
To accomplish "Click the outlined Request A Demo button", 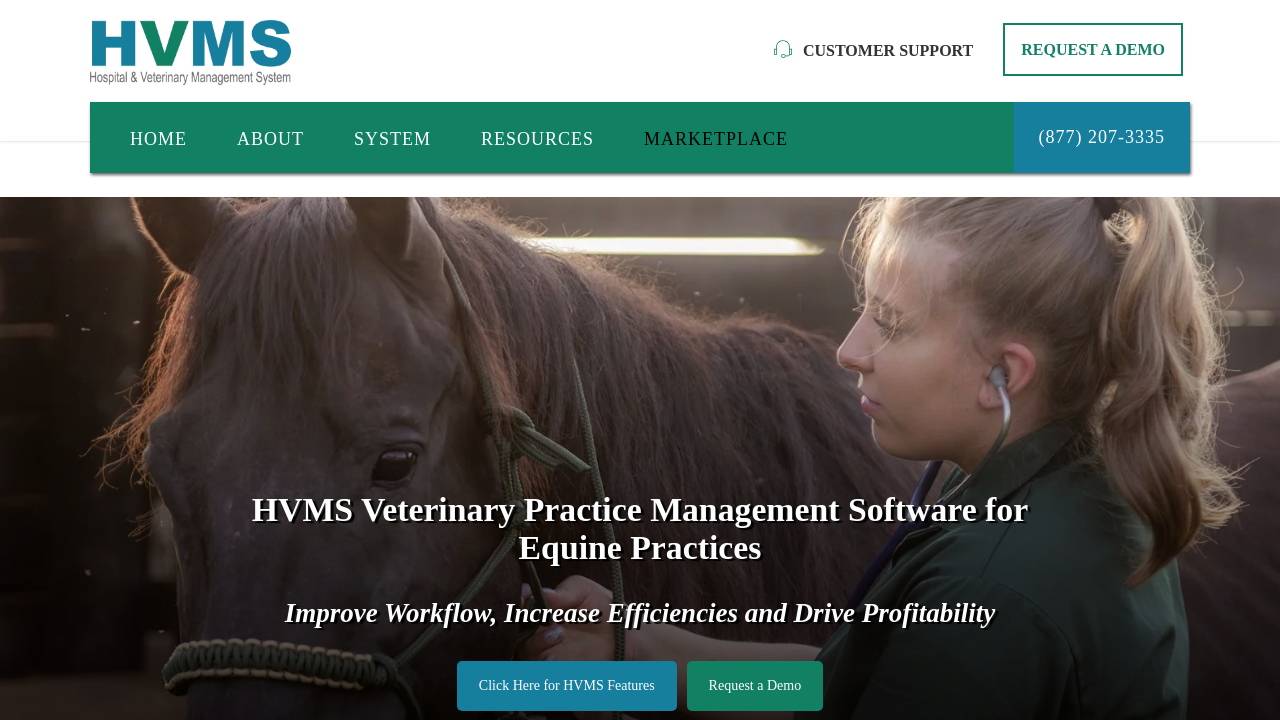I will click(x=1093, y=50).
